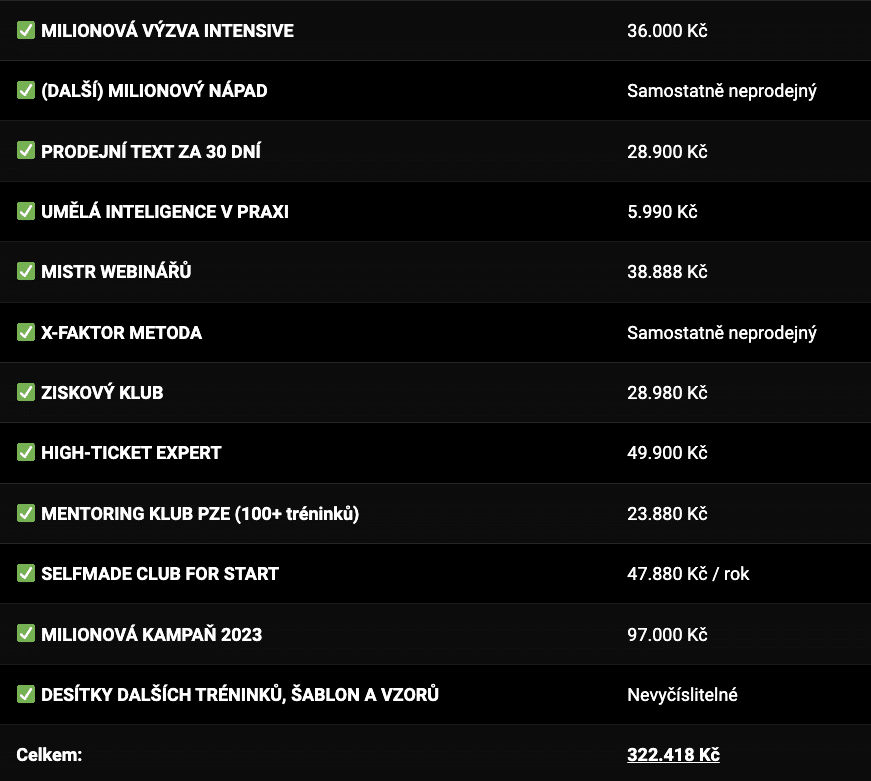
Task: Click the checkmark icon beside X-FAKTOR METODA
Action: point(26,332)
